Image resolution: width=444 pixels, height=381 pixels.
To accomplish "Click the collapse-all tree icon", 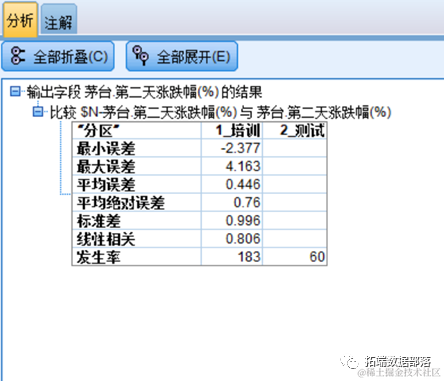I will (x=17, y=56).
